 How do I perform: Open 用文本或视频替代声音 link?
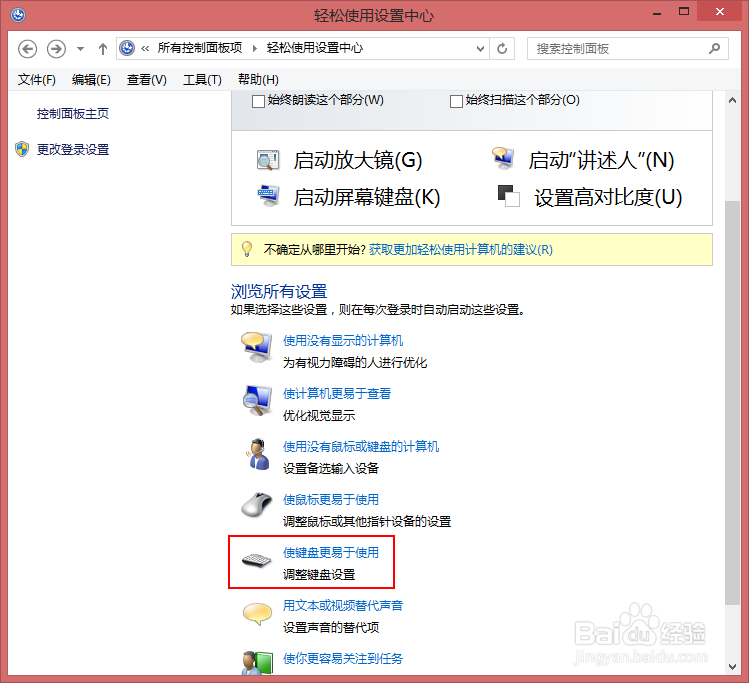tap(343, 606)
